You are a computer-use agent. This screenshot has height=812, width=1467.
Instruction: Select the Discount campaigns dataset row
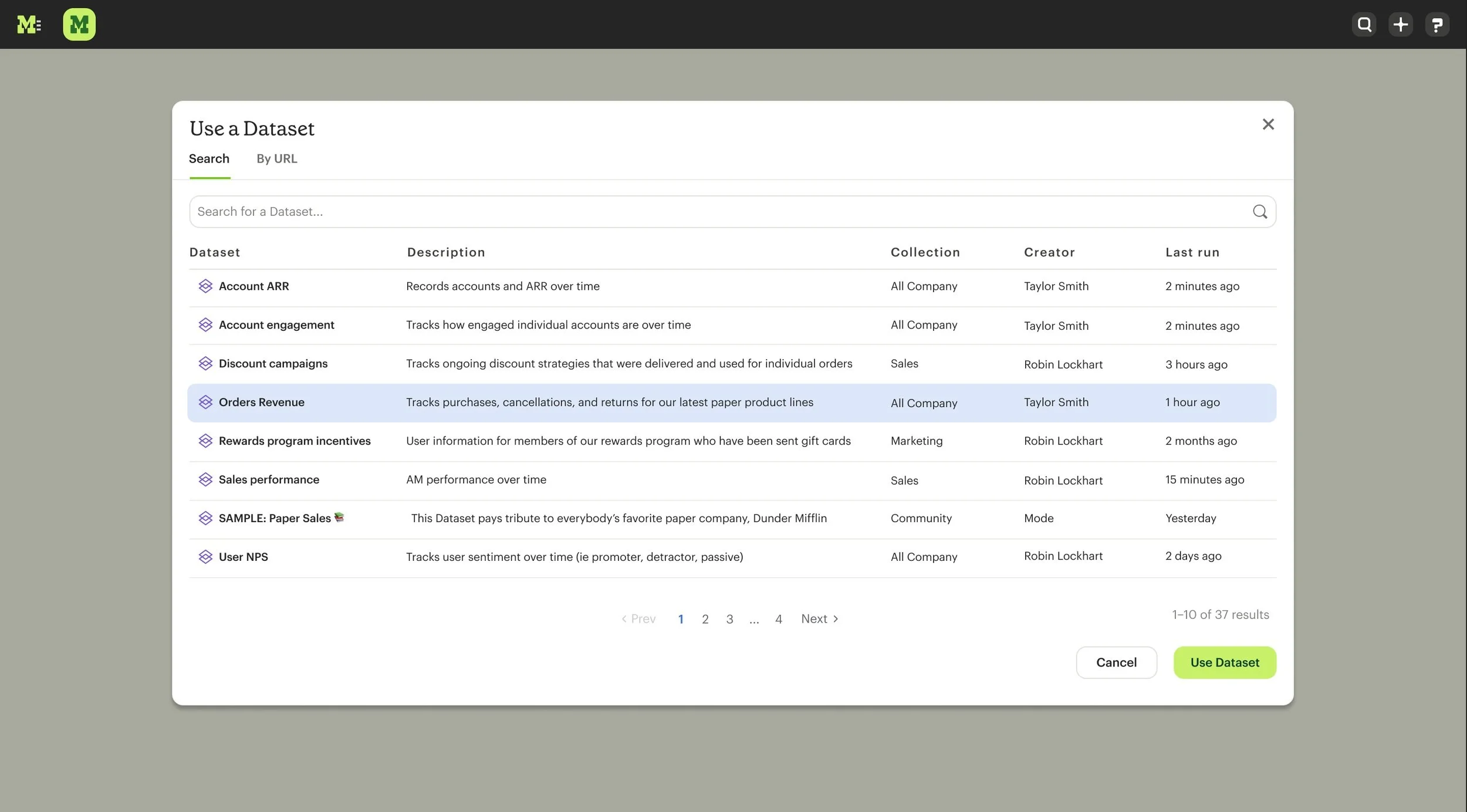(x=273, y=364)
